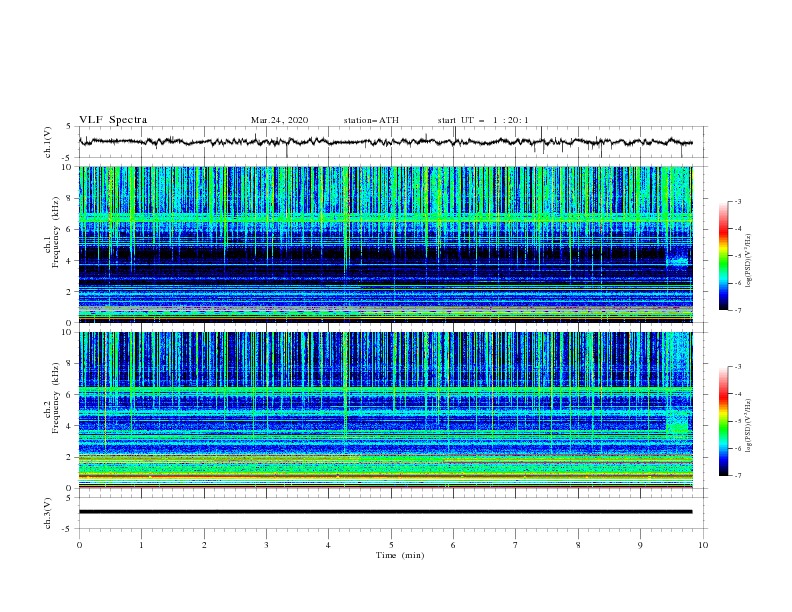Click the "-7" tick on ch.1 colorbar

point(738,311)
